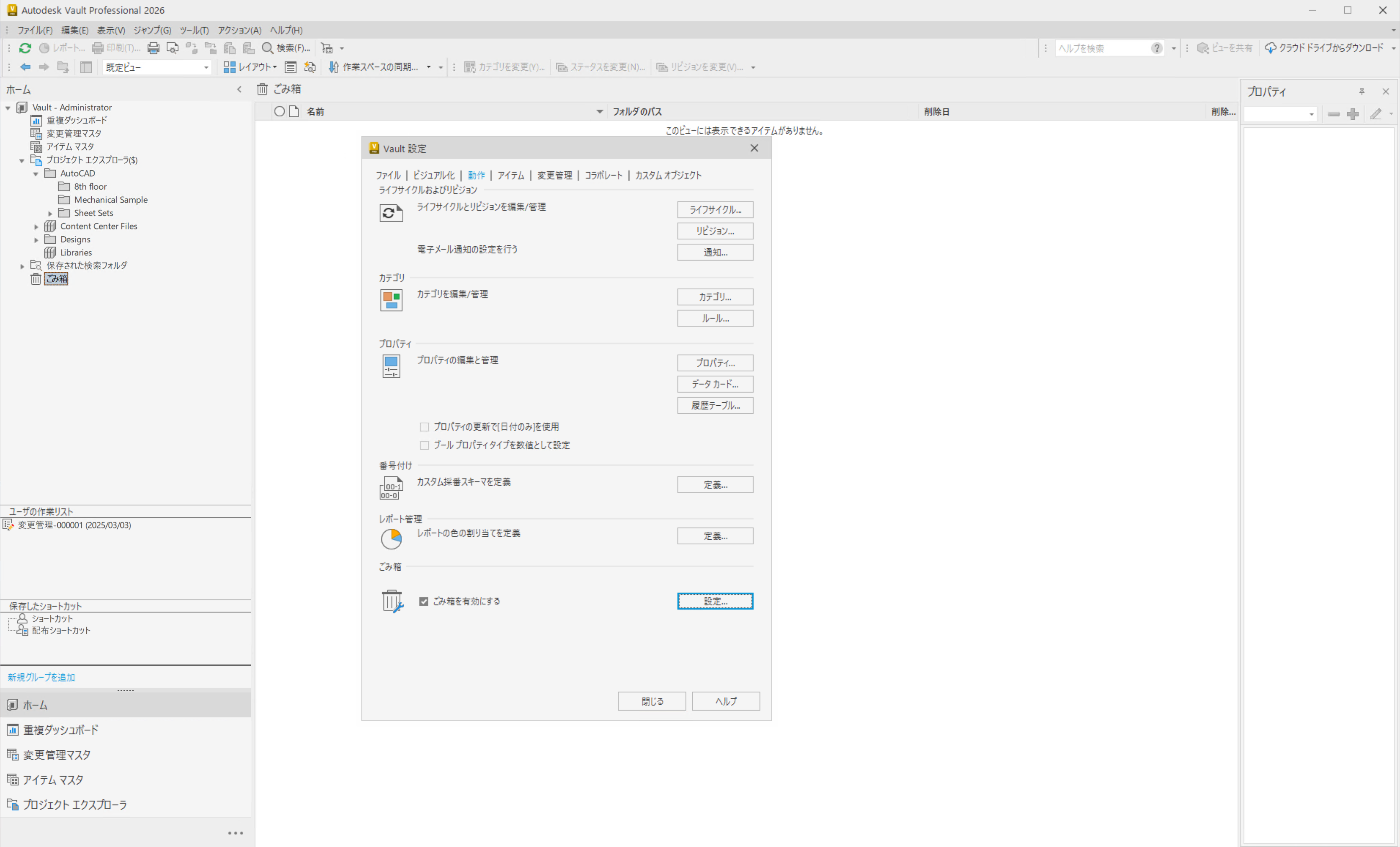Image resolution: width=1400 pixels, height=847 pixels.
Task: Switch to the ビジュアル化 tab
Action: coord(433,175)
